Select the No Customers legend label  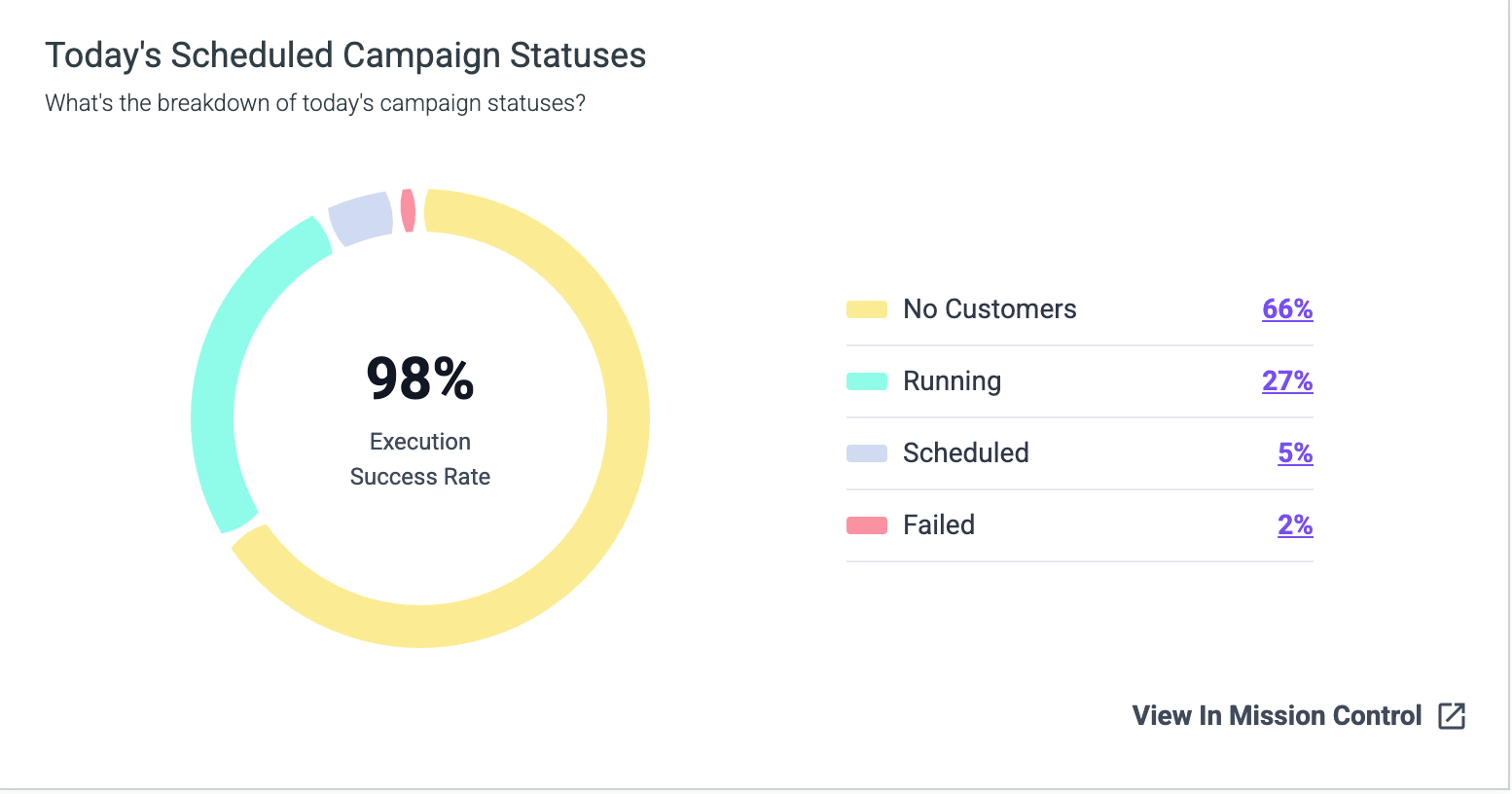point(990,309)
